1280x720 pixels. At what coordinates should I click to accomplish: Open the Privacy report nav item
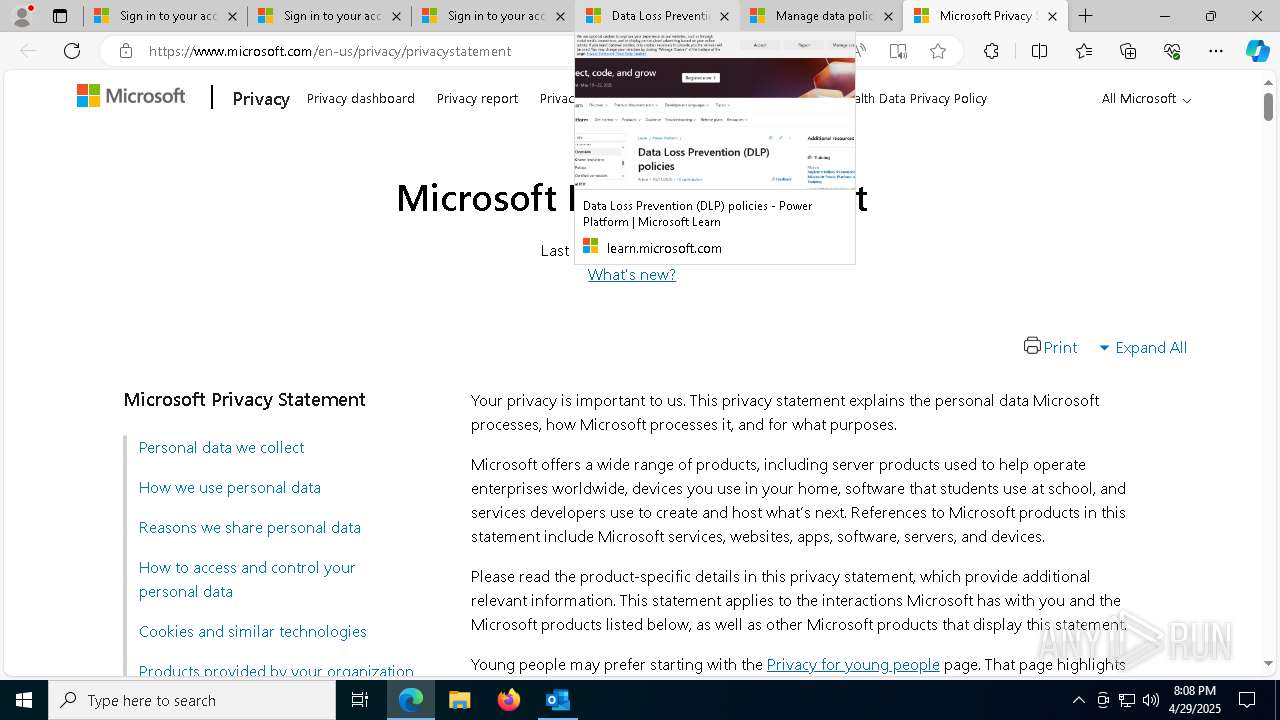click(477, 98)
